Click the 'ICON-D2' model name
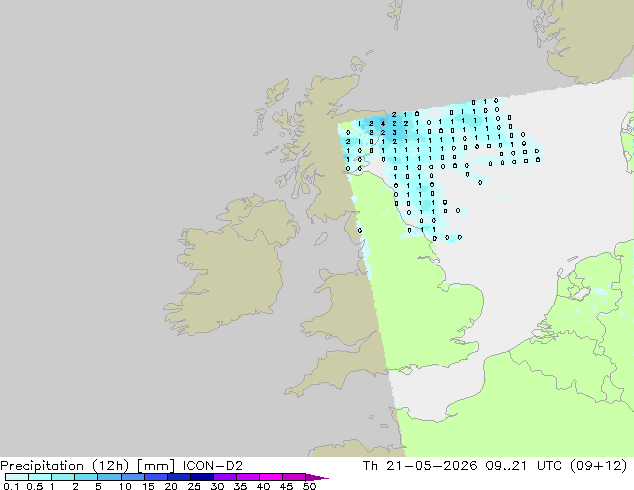The image size is (634, 490). tap(213, 466)
